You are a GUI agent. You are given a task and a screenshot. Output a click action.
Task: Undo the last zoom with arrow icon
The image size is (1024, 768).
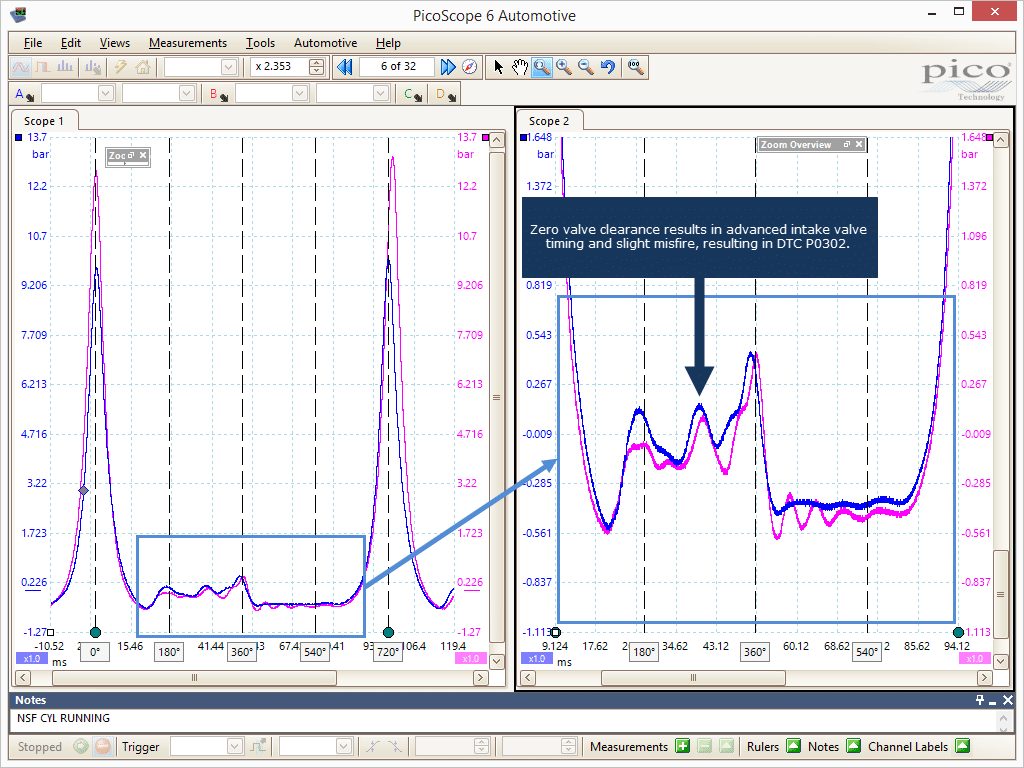(608, 67)
